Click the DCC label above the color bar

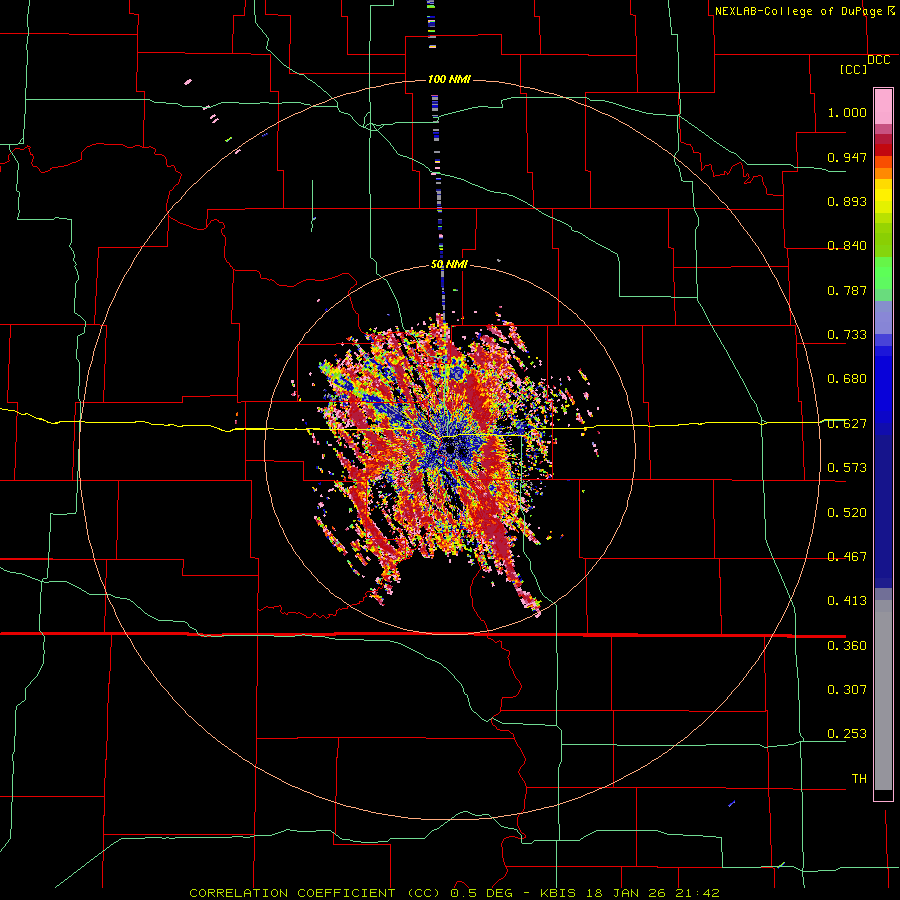(878, 60)
